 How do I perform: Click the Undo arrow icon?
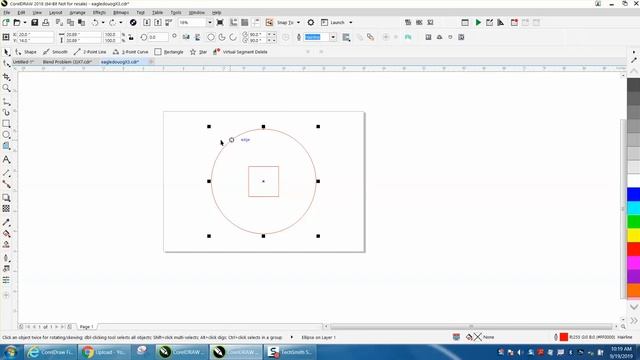[x=95, y=22]
